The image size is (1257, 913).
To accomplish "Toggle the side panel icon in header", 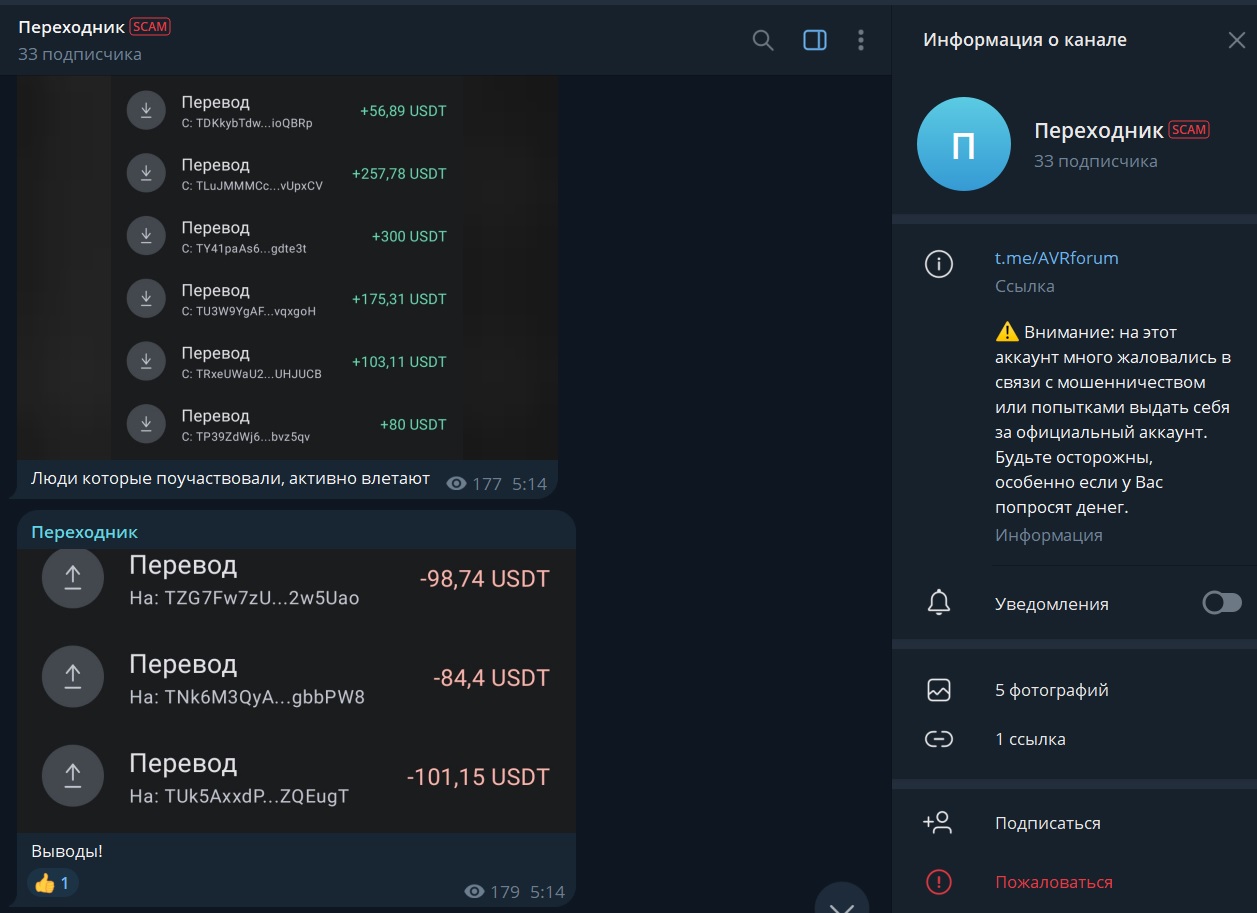I will pyautogui.click(x=815, y=40).
